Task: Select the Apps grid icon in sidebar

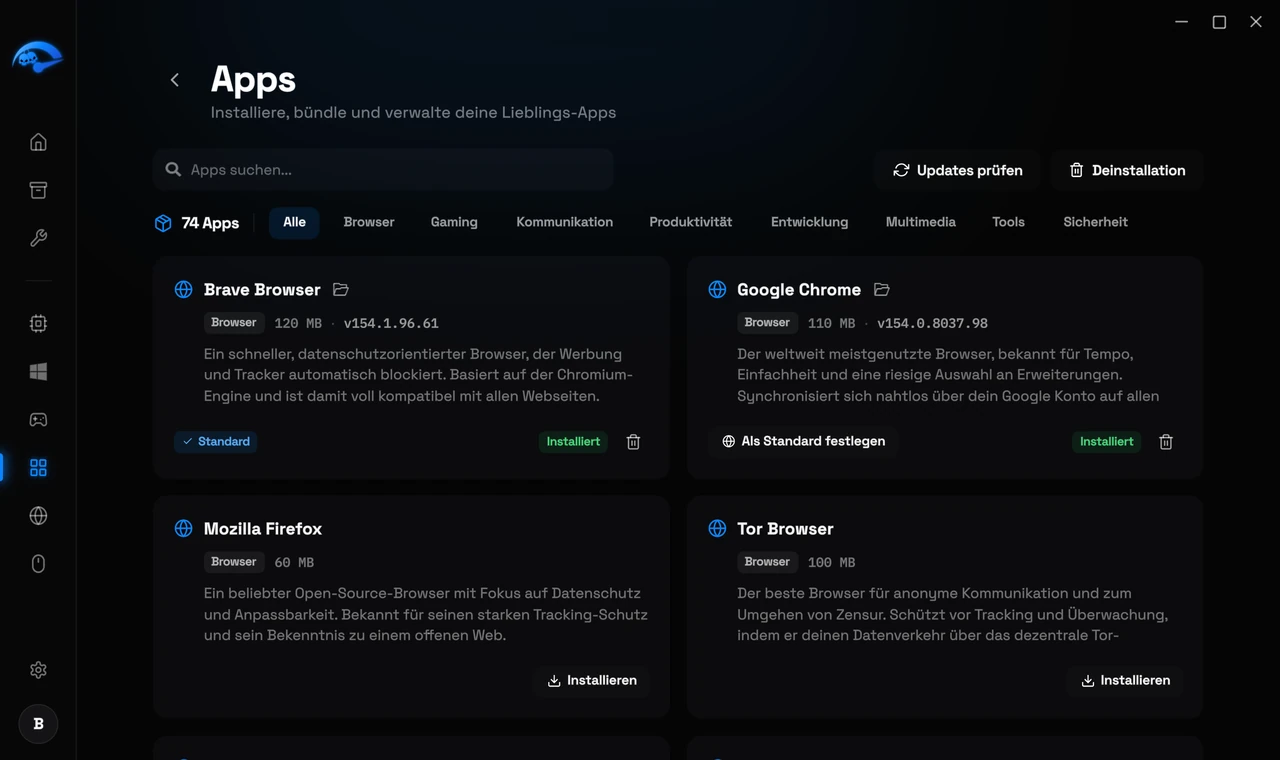Action: click(38, 468)
